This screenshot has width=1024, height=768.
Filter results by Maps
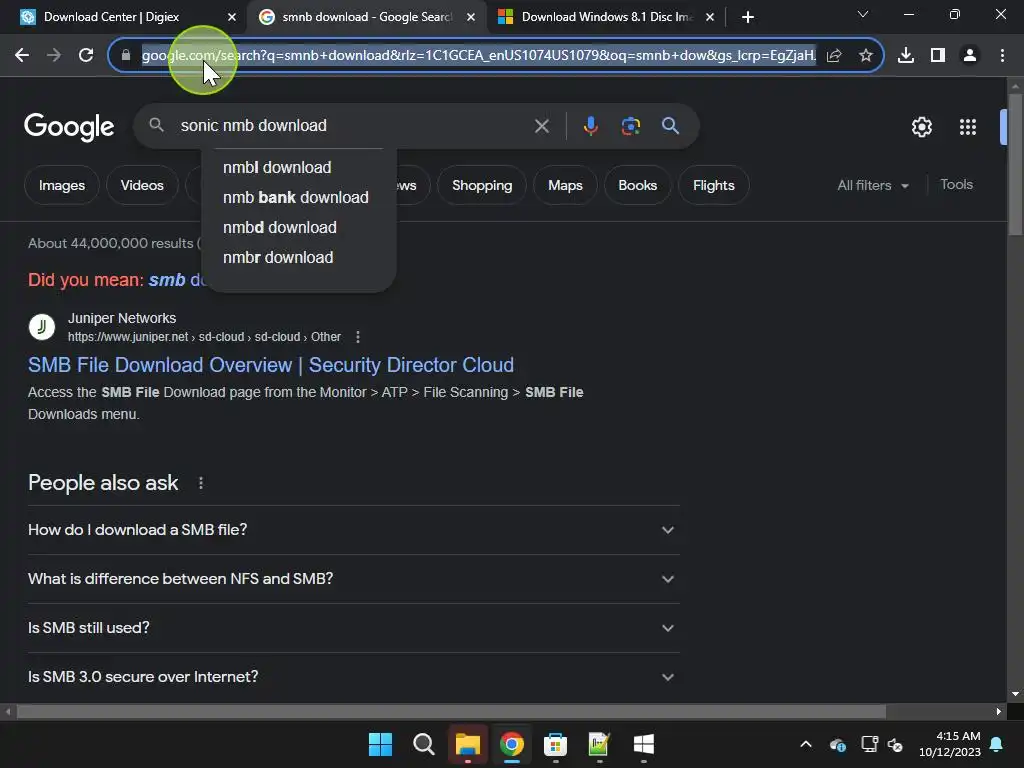pyautogui.click(x=565, y=185)
